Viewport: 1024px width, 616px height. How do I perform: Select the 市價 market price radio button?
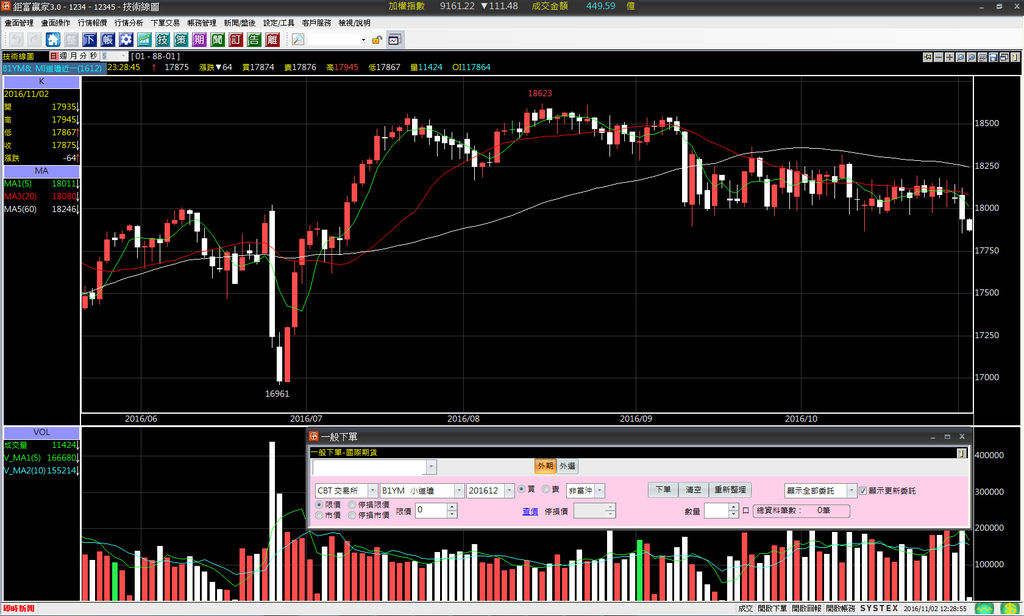319,515
